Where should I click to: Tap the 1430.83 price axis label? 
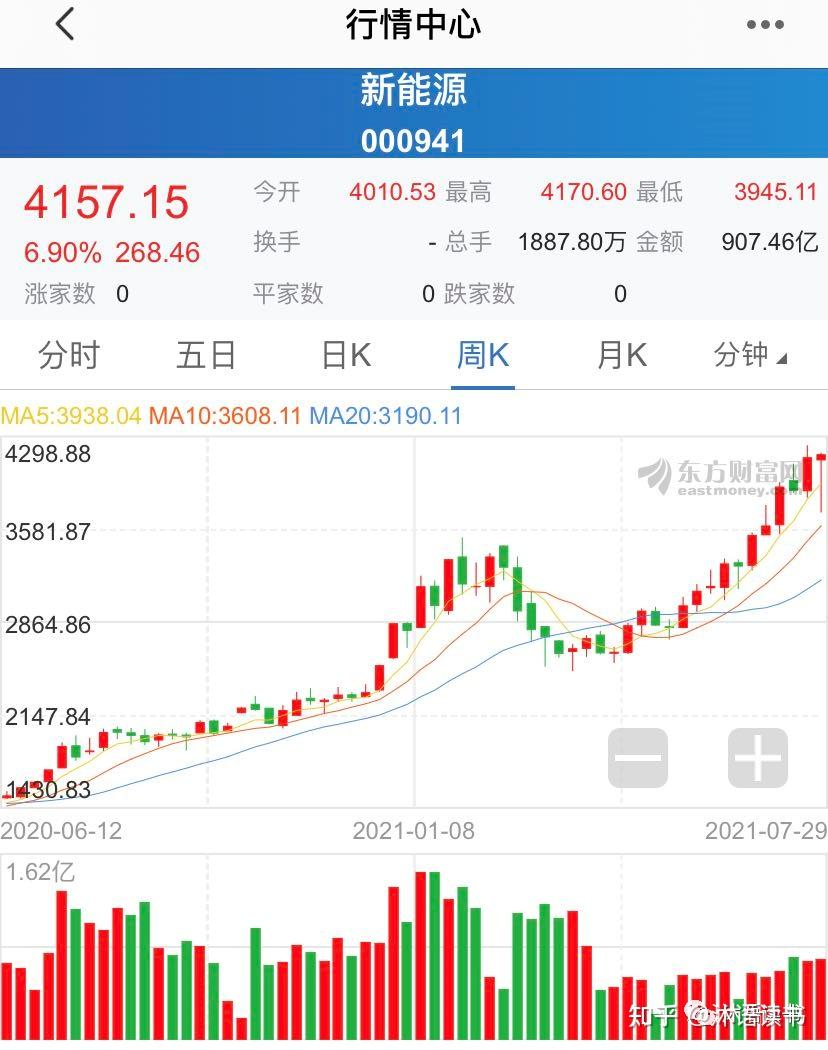pyautogui.click(x=49, y=790)
